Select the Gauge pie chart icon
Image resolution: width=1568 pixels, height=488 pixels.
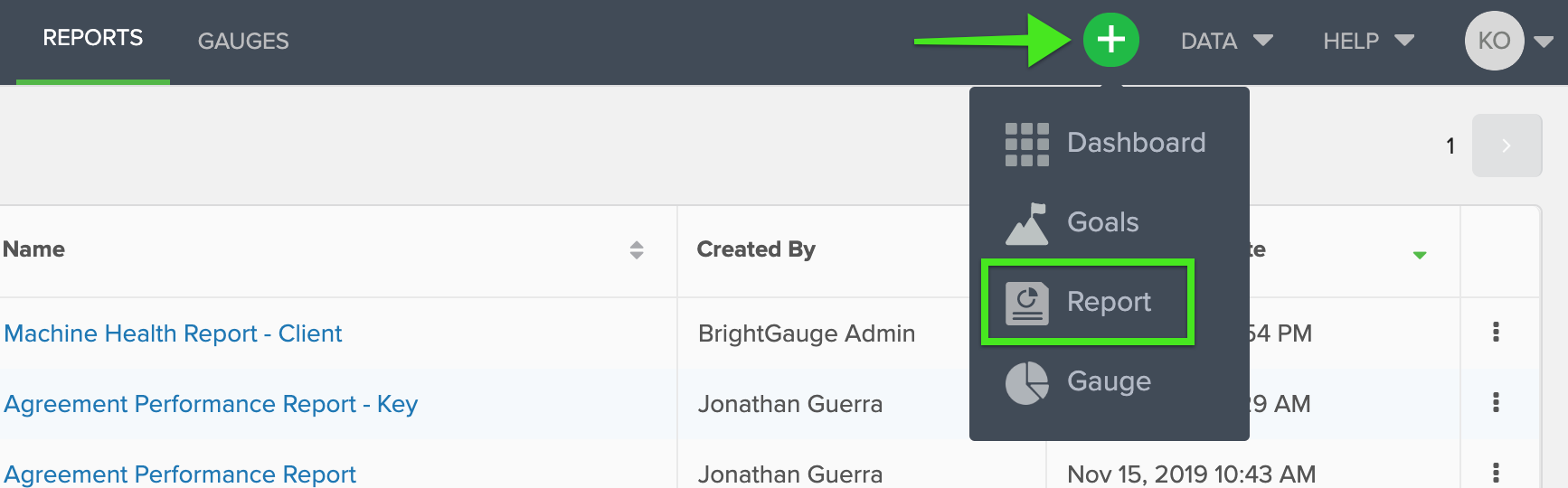pos(1027,383)
